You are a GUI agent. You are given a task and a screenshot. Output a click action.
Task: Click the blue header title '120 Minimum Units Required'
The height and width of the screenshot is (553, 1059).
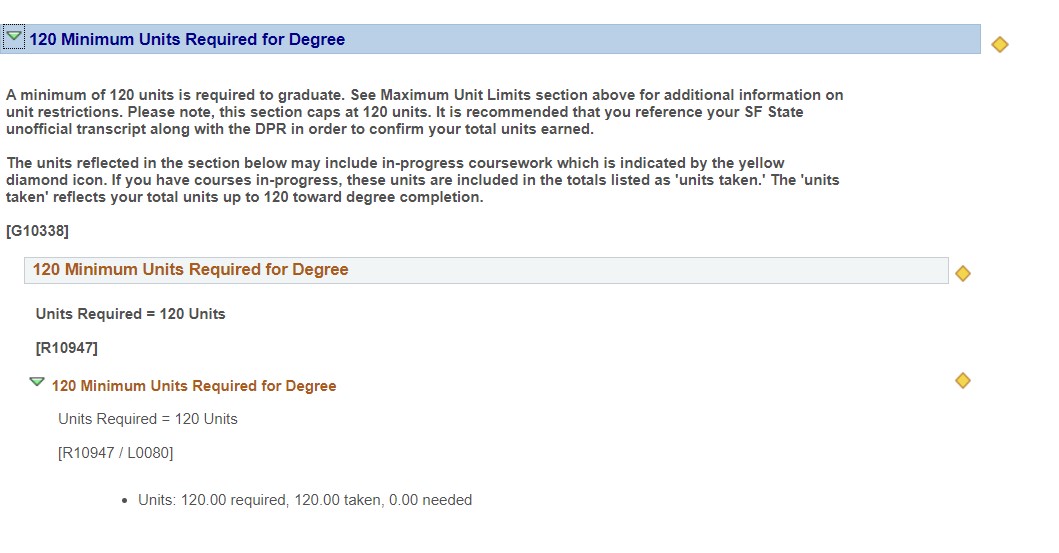pyautogui.click(x=187, y=39)
